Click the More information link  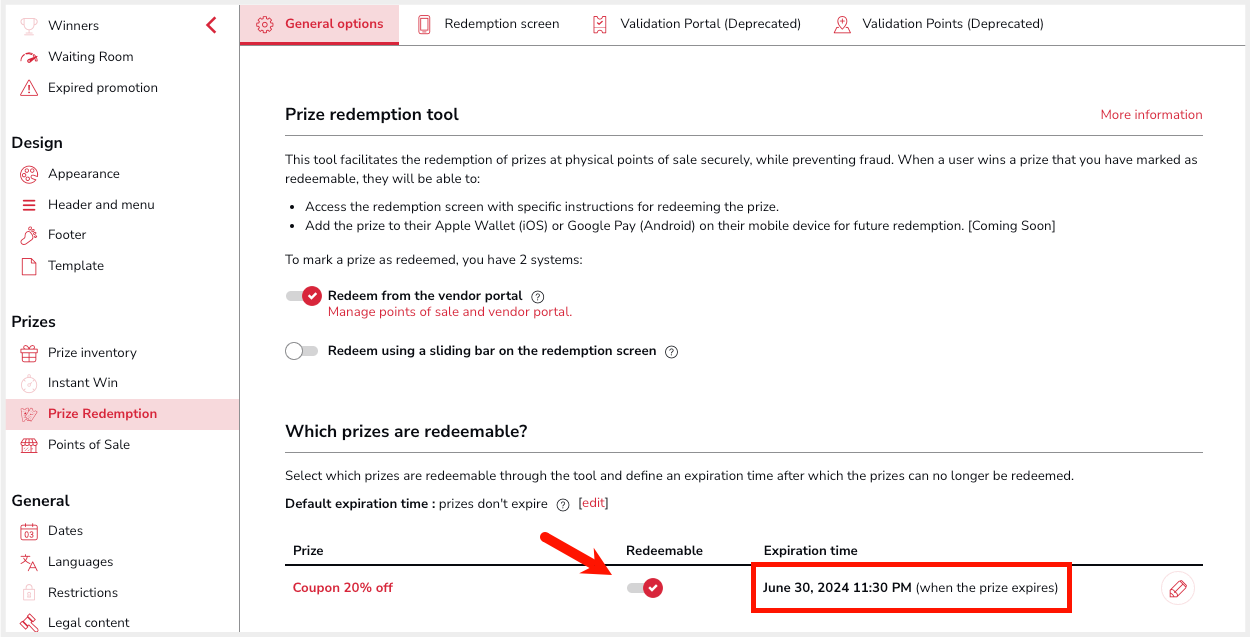1151,115
